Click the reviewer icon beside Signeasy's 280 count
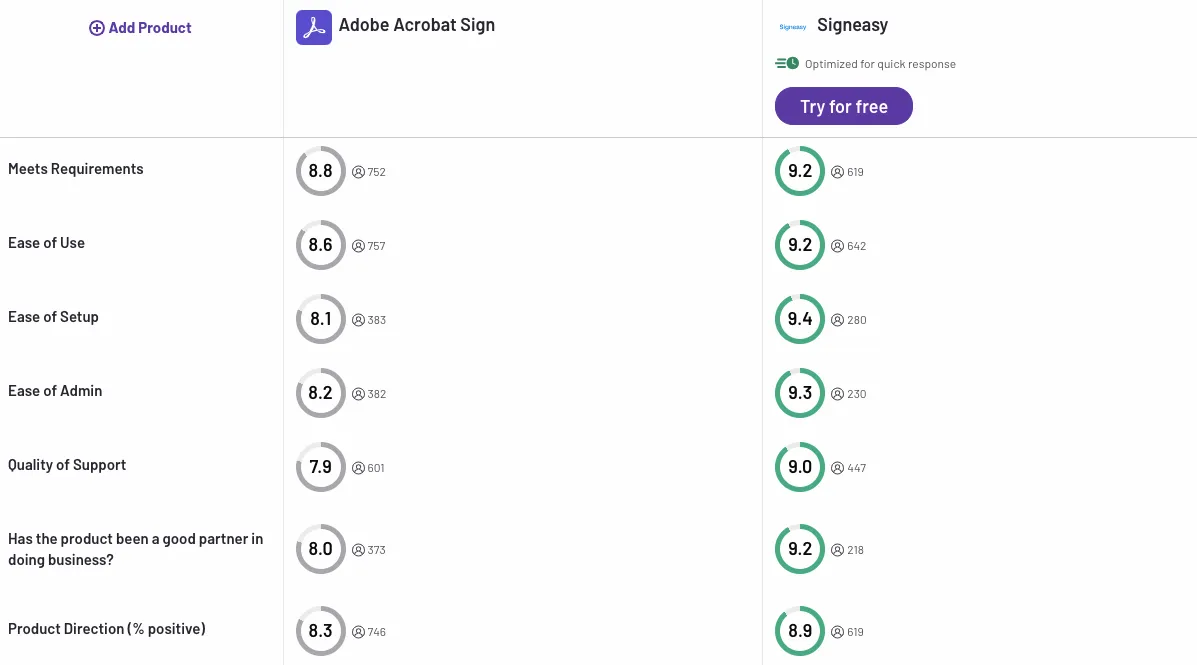 (837, 319)
